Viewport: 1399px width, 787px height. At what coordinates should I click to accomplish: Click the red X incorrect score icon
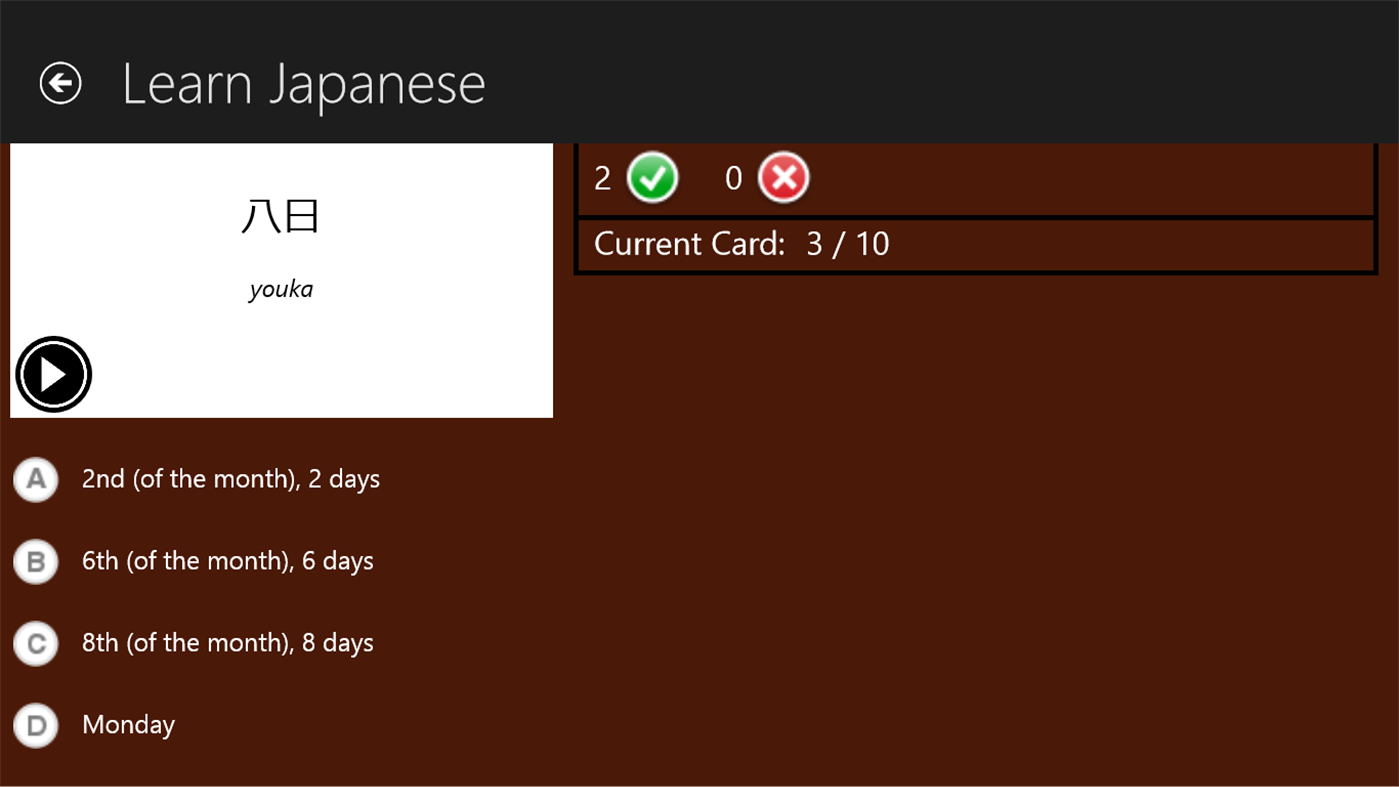[784, 177]
